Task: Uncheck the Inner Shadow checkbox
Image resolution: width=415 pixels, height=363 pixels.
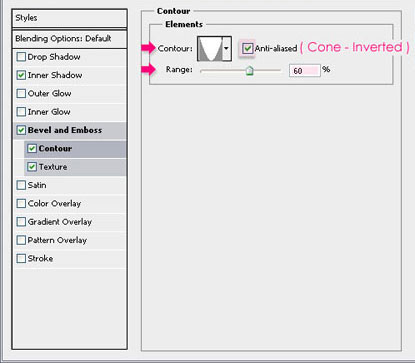Action: click(21, 75)
